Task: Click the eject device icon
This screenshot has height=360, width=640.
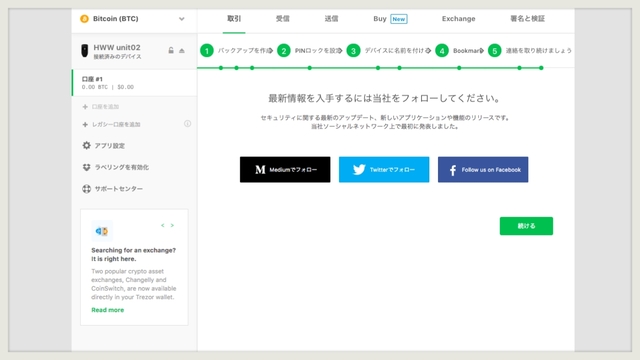Action: click(x=182, y=51)
